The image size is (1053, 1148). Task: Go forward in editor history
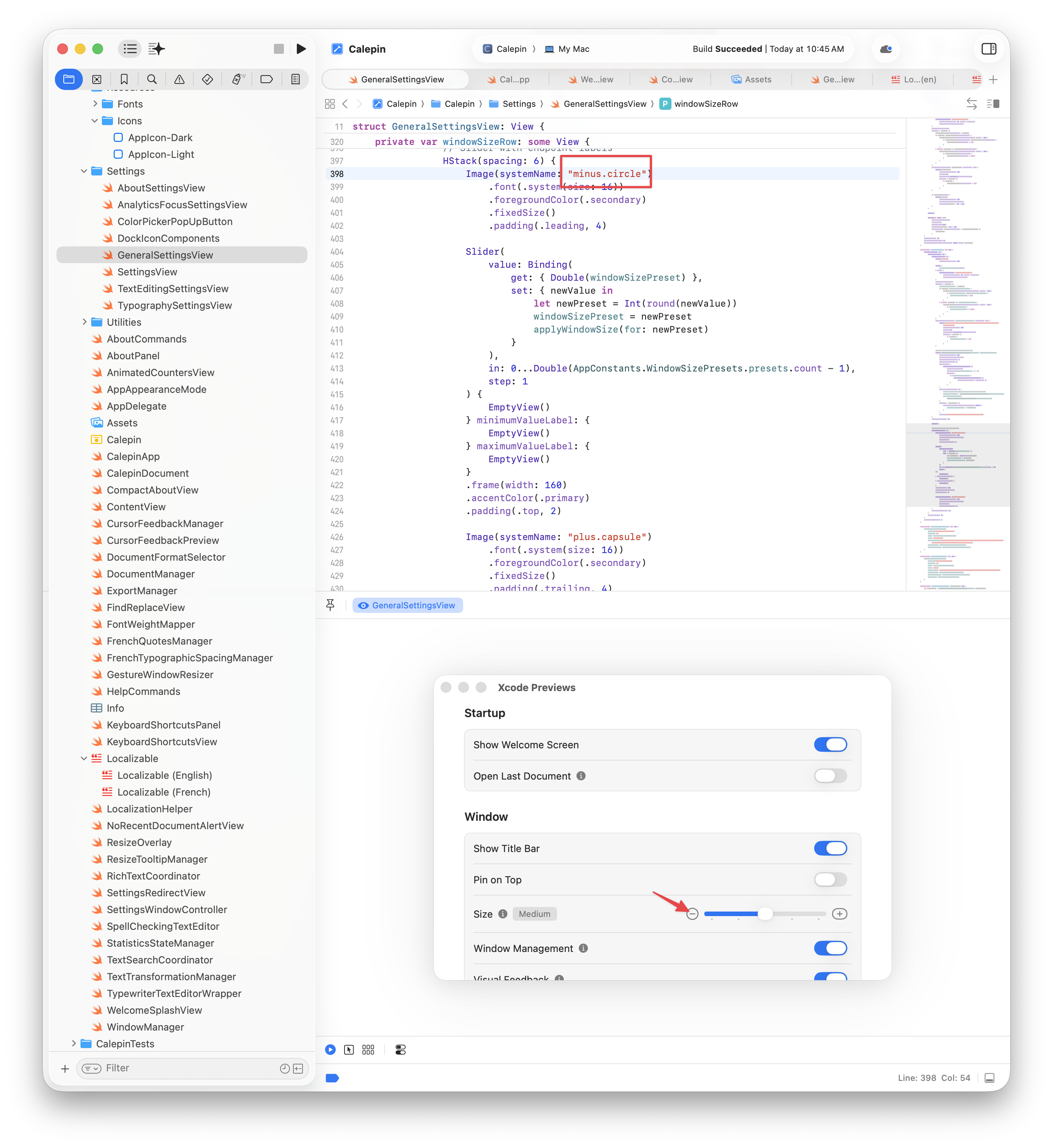pos(359,104)
